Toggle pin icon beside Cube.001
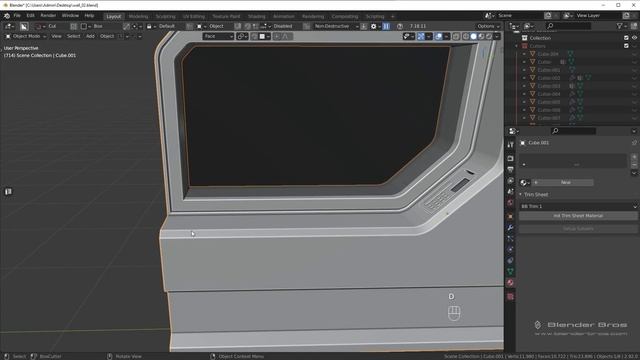The width and height of the screenshot is (640, 360). coord(634,143)
